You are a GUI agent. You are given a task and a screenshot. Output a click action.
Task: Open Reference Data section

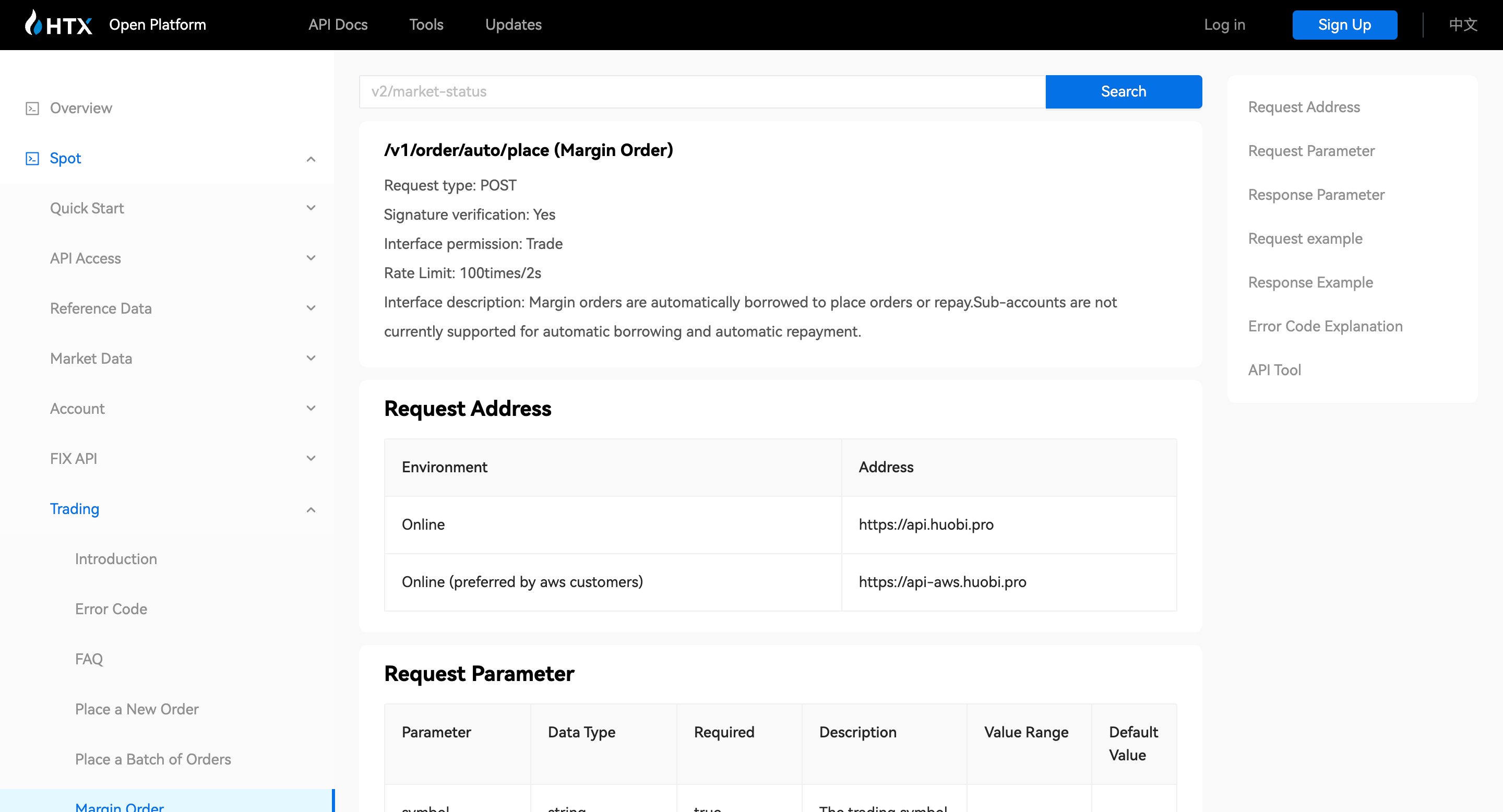pos(101,308)
